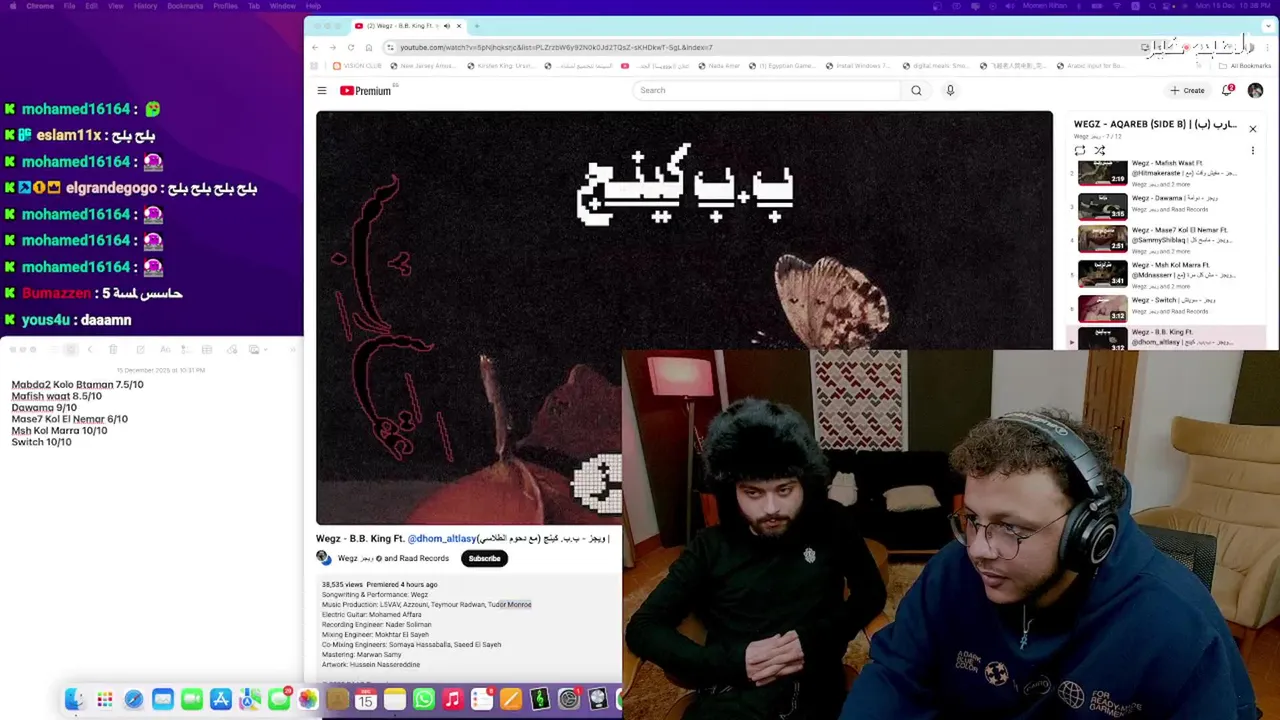The height and width of the screenshot is (720, 1280).
Task: Toggle loop playlist in AQAREB playlist panel
Action: pyautogui.click(x=1080, y=151)
